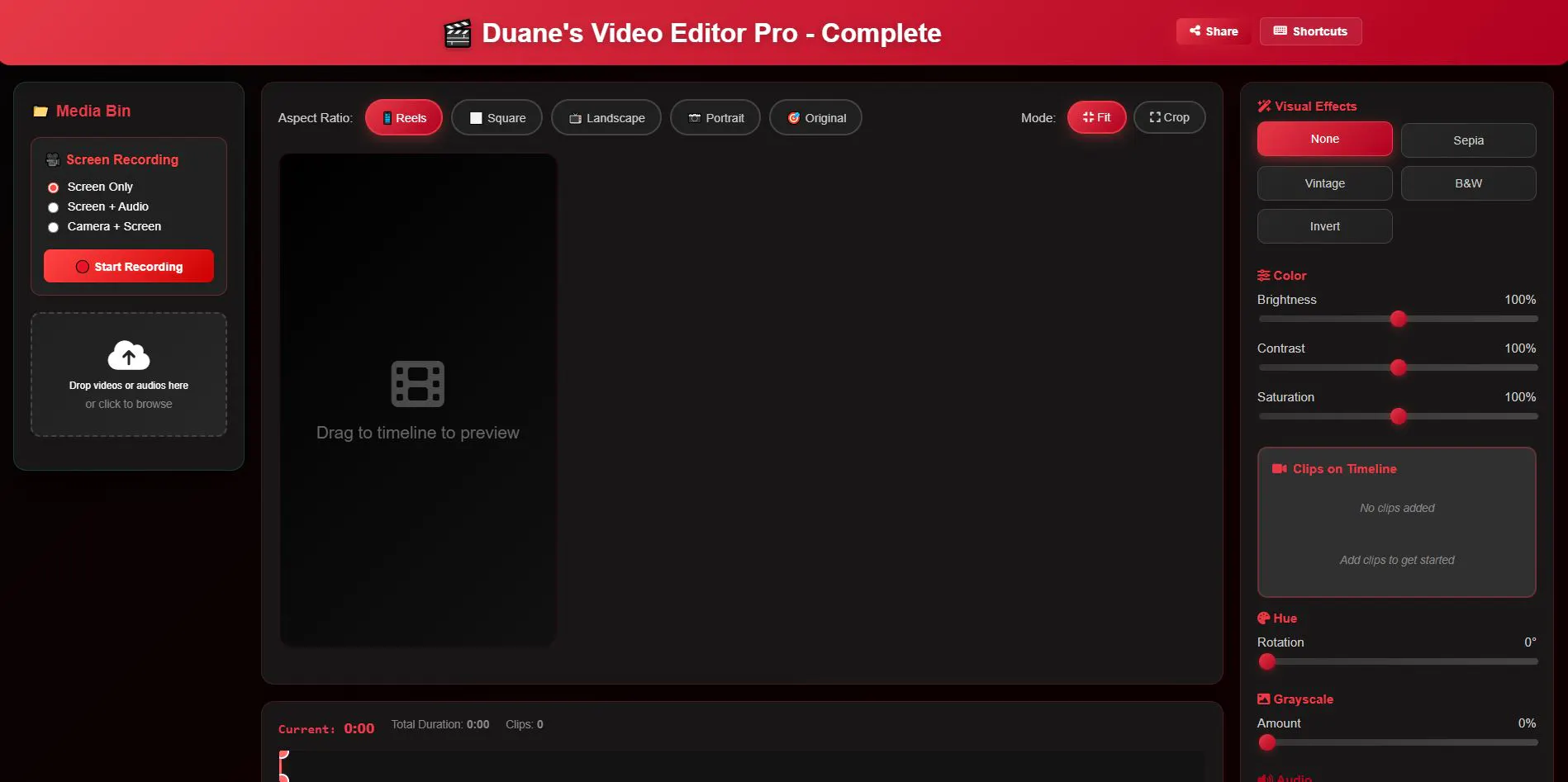Viewport: 1568px width, 782px height.
Task: Click the Color sliders icon
Action: pyautogui.click(x=1264, y=276)
